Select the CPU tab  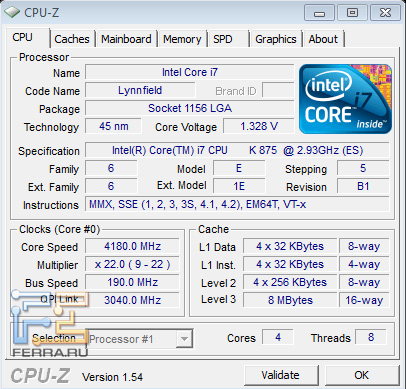[x=27, y=38]
